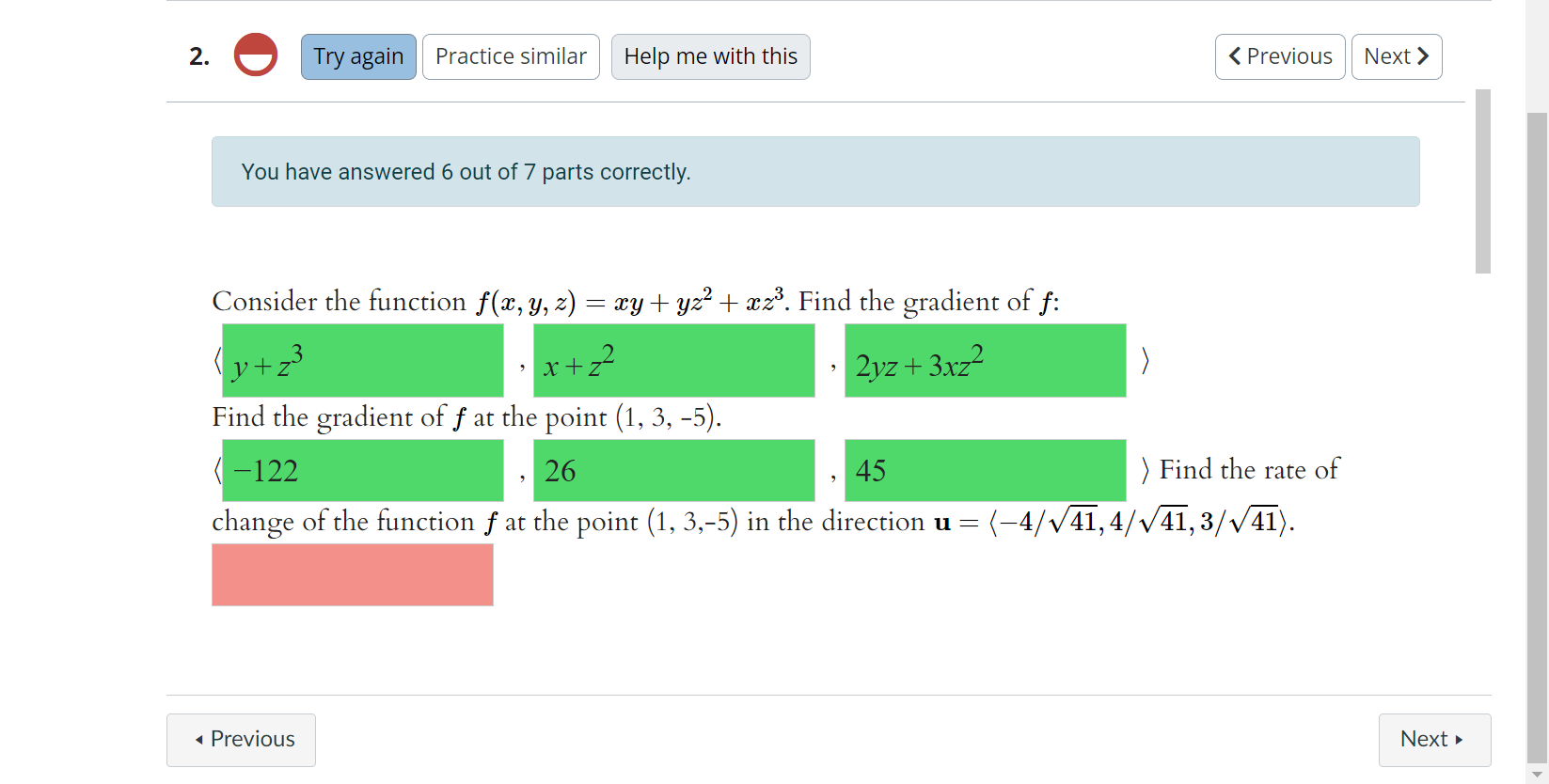The image size is (1549, 784).
Task: Select the green box showing −122
Action: [x=362, y=470]
